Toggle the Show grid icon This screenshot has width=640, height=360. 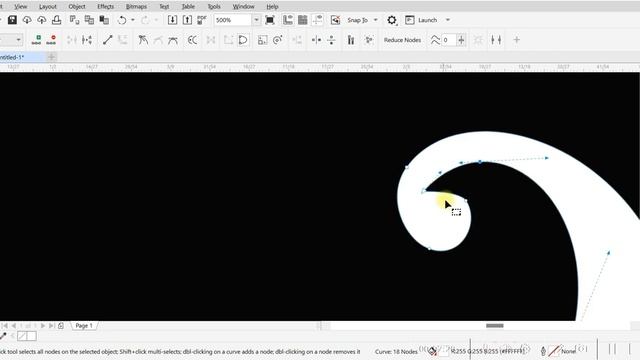(302, 20)
